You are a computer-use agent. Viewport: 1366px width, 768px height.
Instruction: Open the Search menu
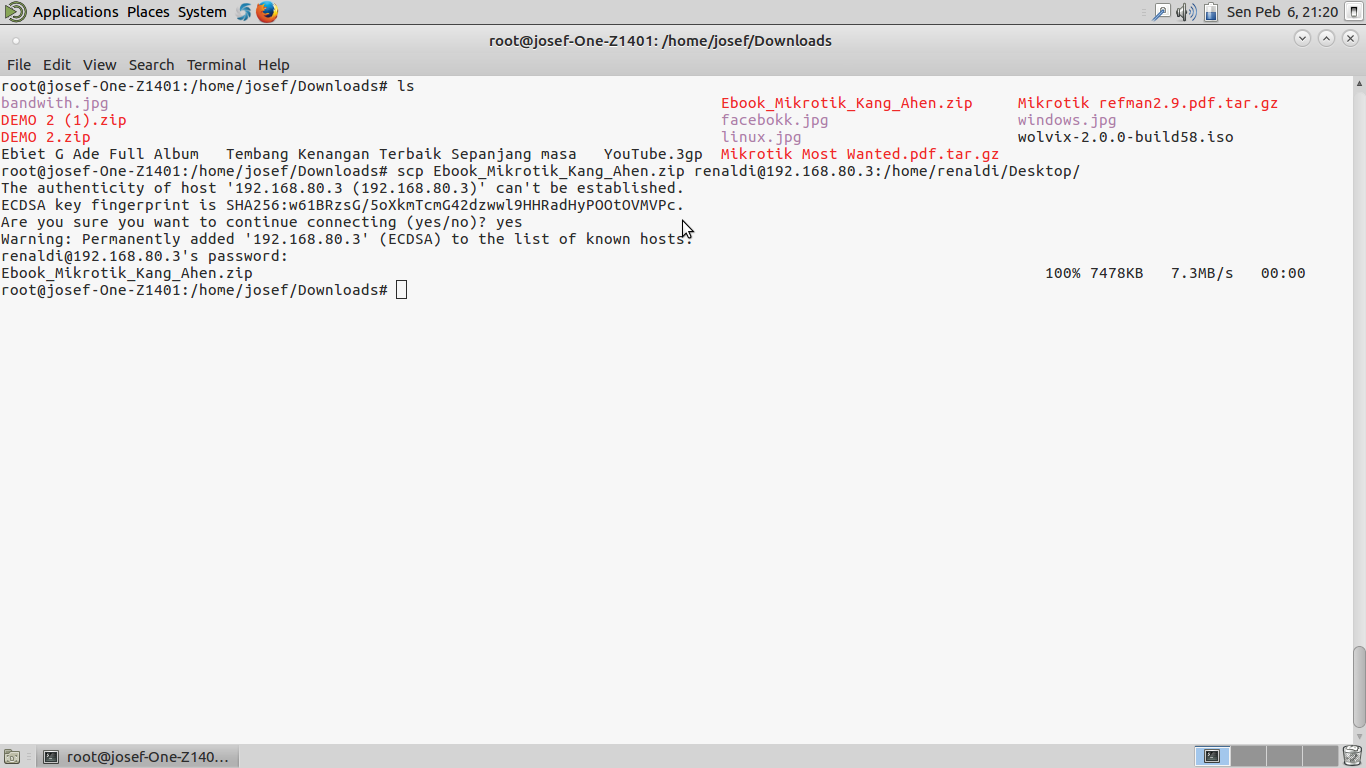(x=151, y=64)
